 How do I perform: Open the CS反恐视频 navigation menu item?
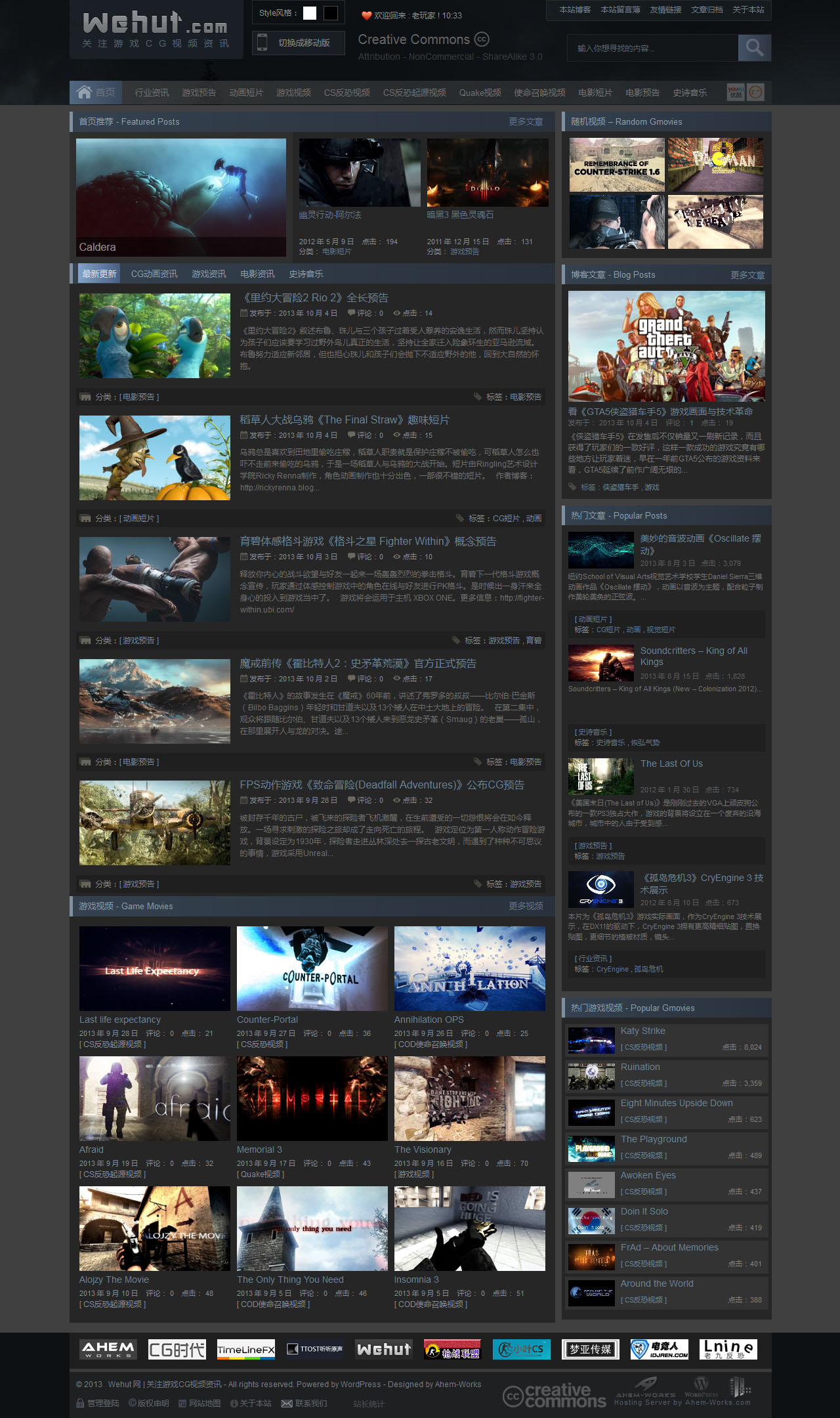[346, 93]
